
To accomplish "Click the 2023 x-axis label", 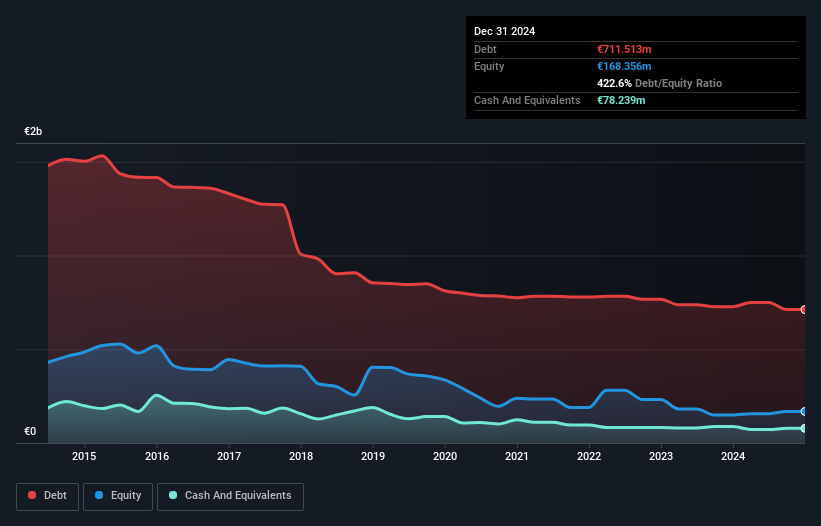I will click(661, 456).
